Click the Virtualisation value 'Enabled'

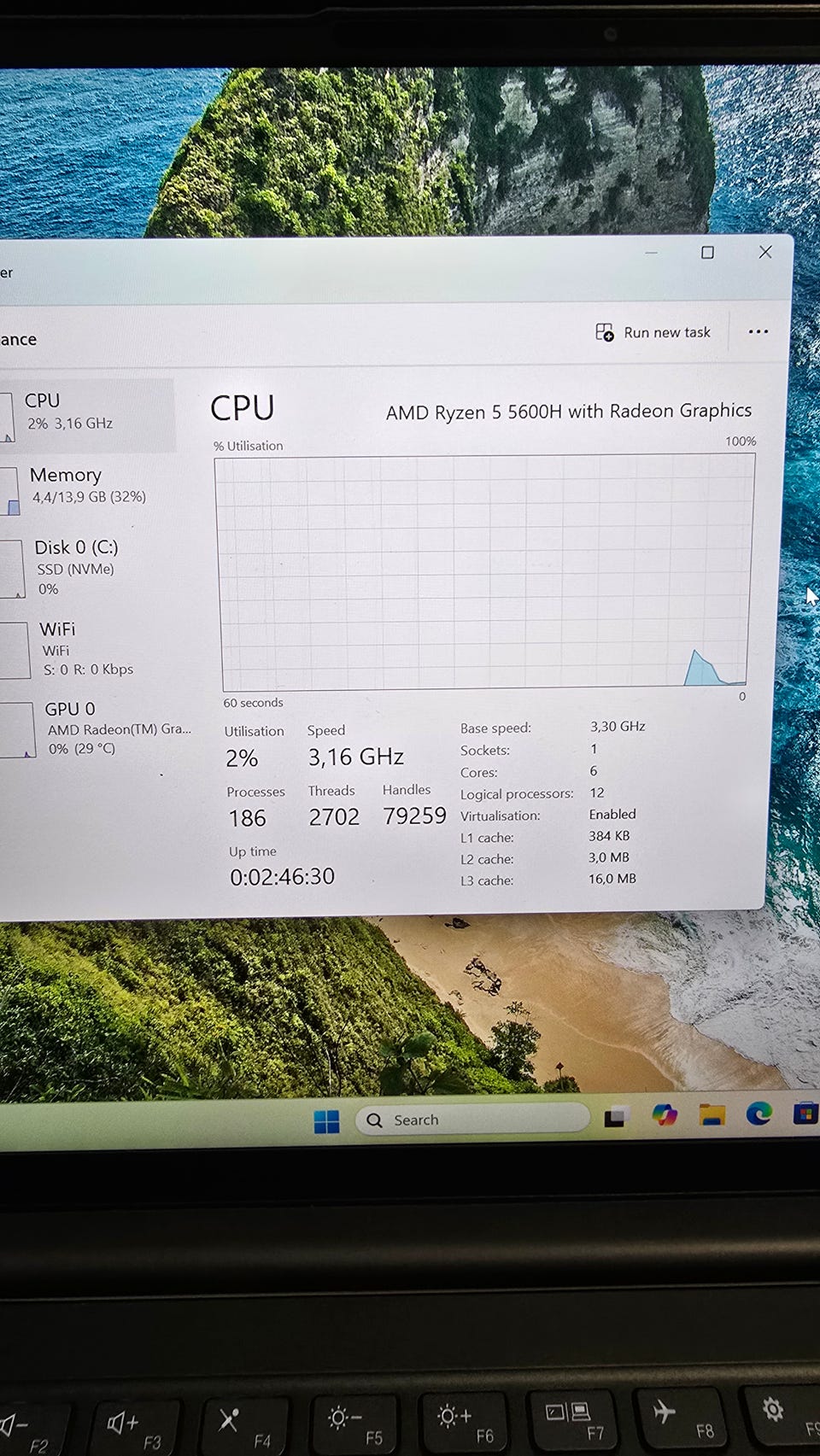pos(612,814)
